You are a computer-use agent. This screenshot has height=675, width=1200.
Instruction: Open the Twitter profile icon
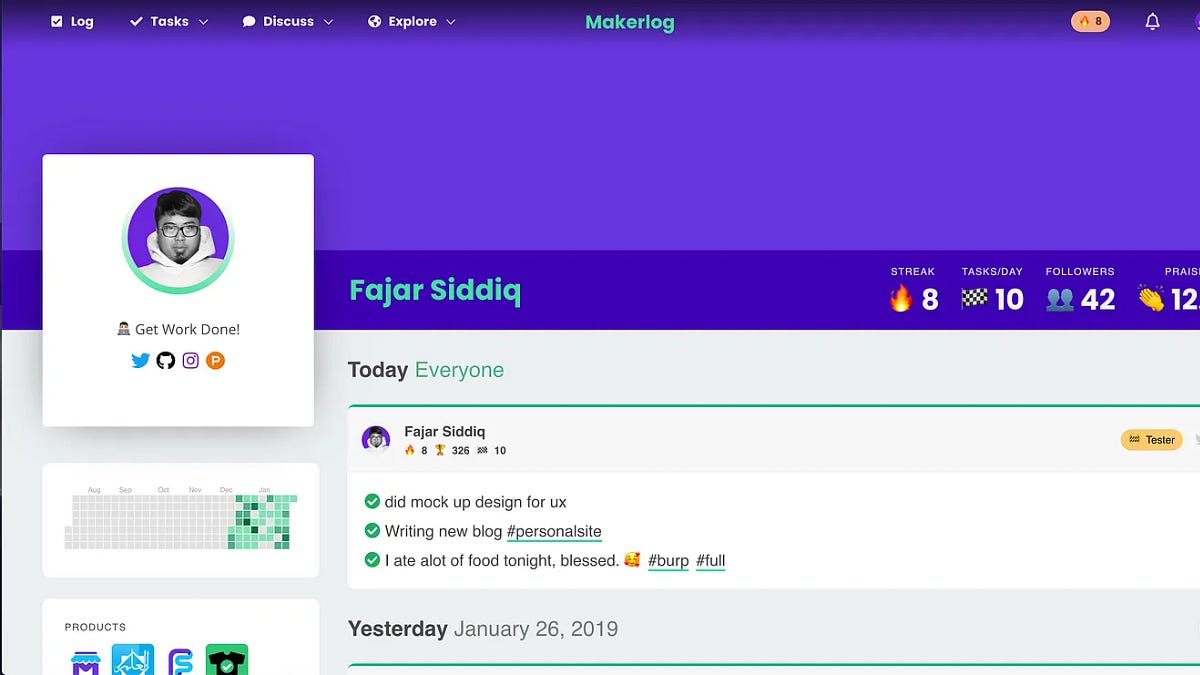point(140,360)
